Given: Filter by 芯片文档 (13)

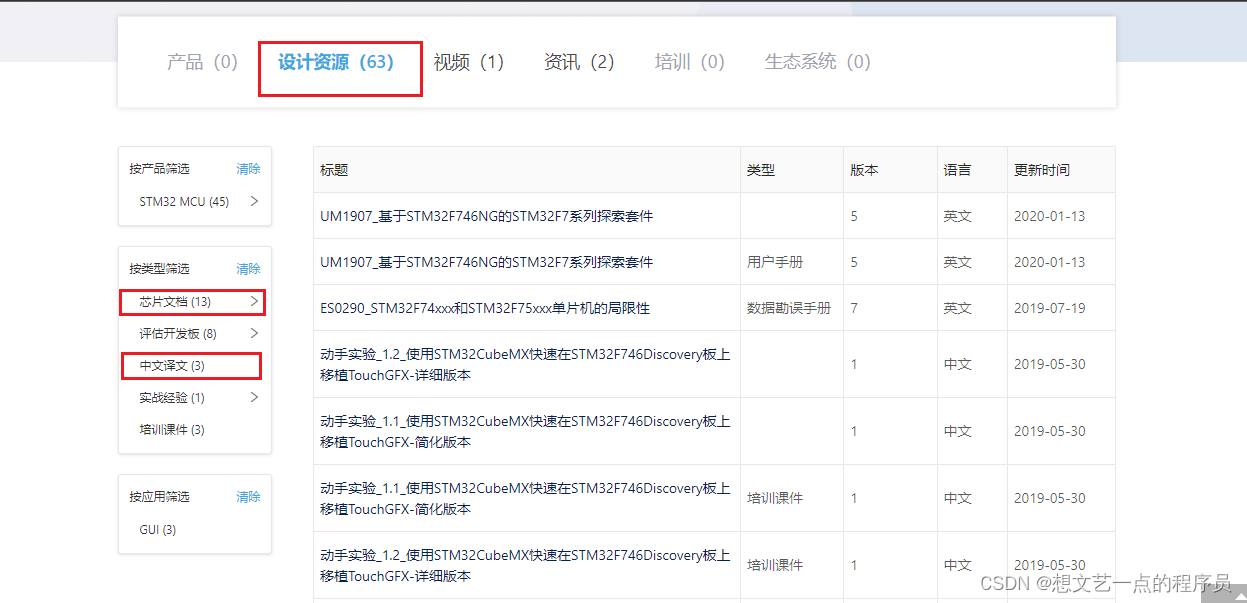Looking at the screenshot, I should [175, 302].
